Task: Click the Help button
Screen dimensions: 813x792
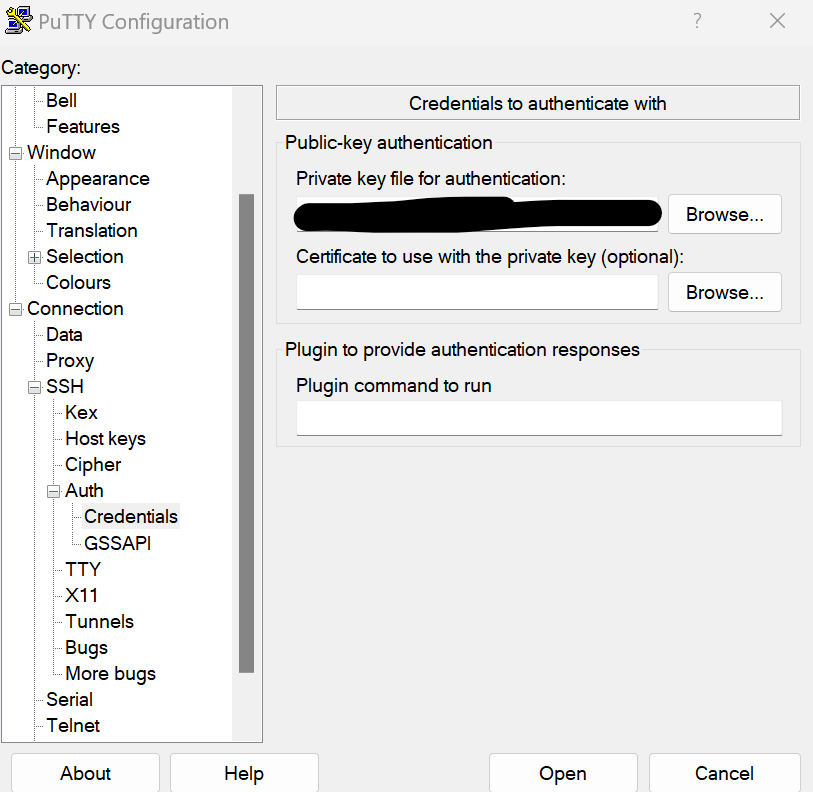Action: tap(244, 773)
